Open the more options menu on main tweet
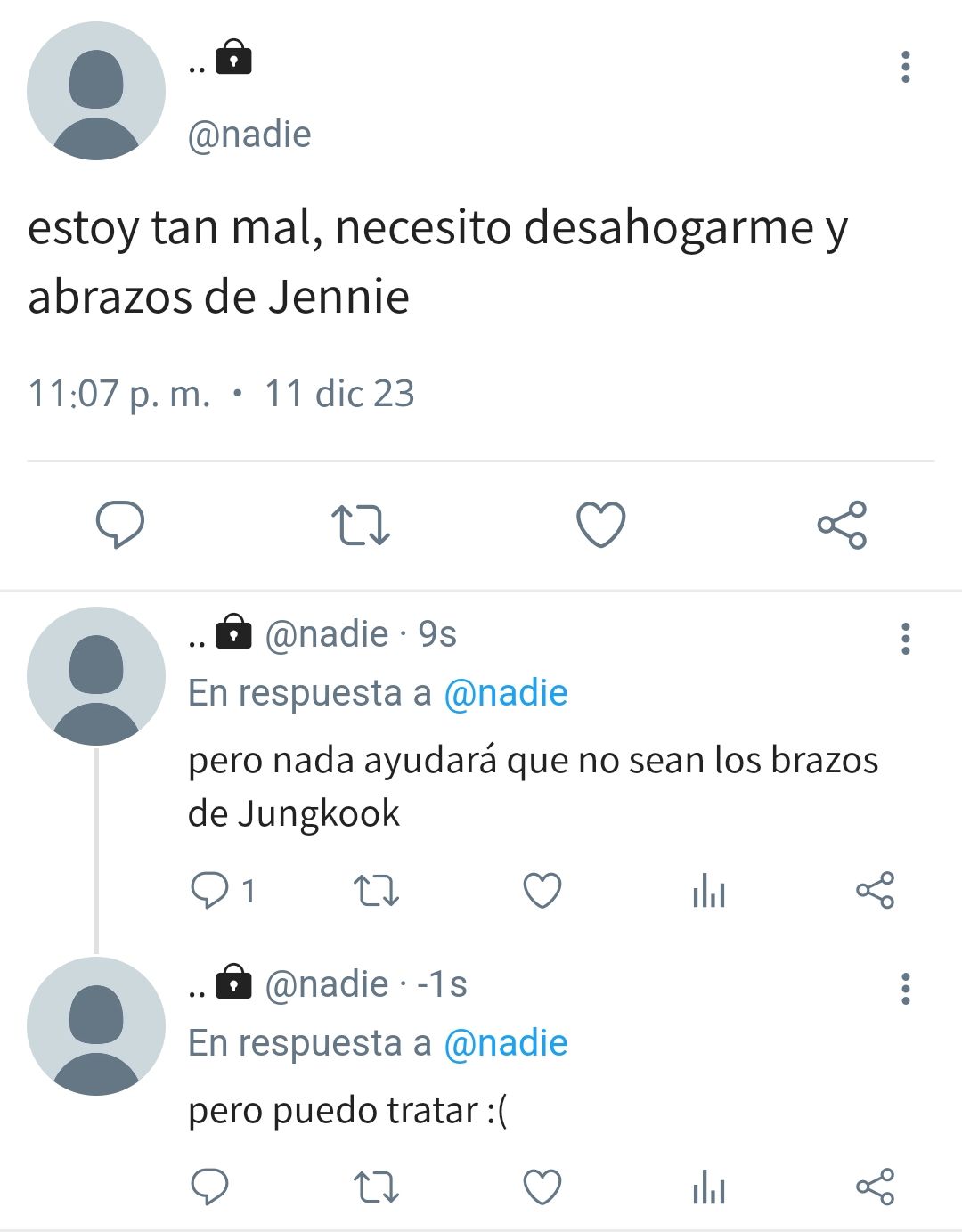Image resolution: width=962 pixels, height=1232 pixels. point(906,68)
